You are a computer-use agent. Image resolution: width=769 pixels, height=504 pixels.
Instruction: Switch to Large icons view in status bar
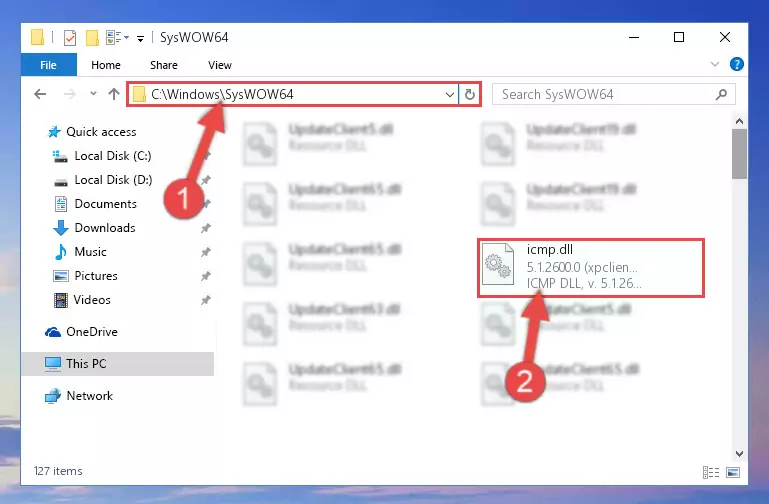(x=733, y=473)
